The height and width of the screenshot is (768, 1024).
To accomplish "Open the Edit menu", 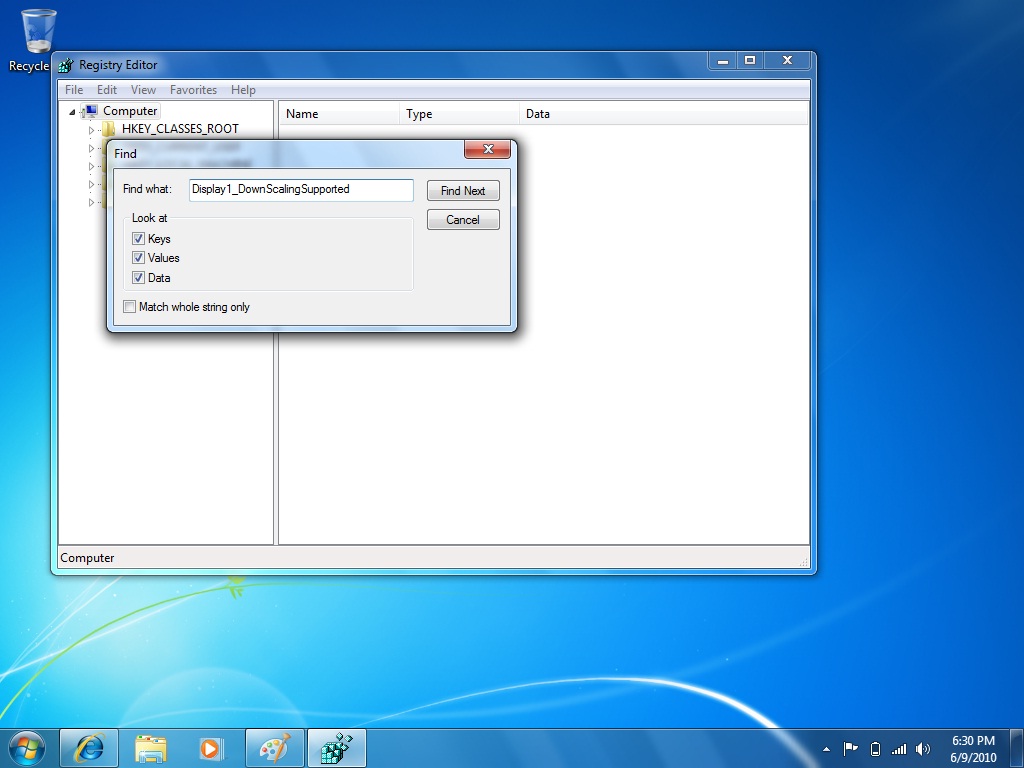I will pyautogui.click(x=106, y=89).
